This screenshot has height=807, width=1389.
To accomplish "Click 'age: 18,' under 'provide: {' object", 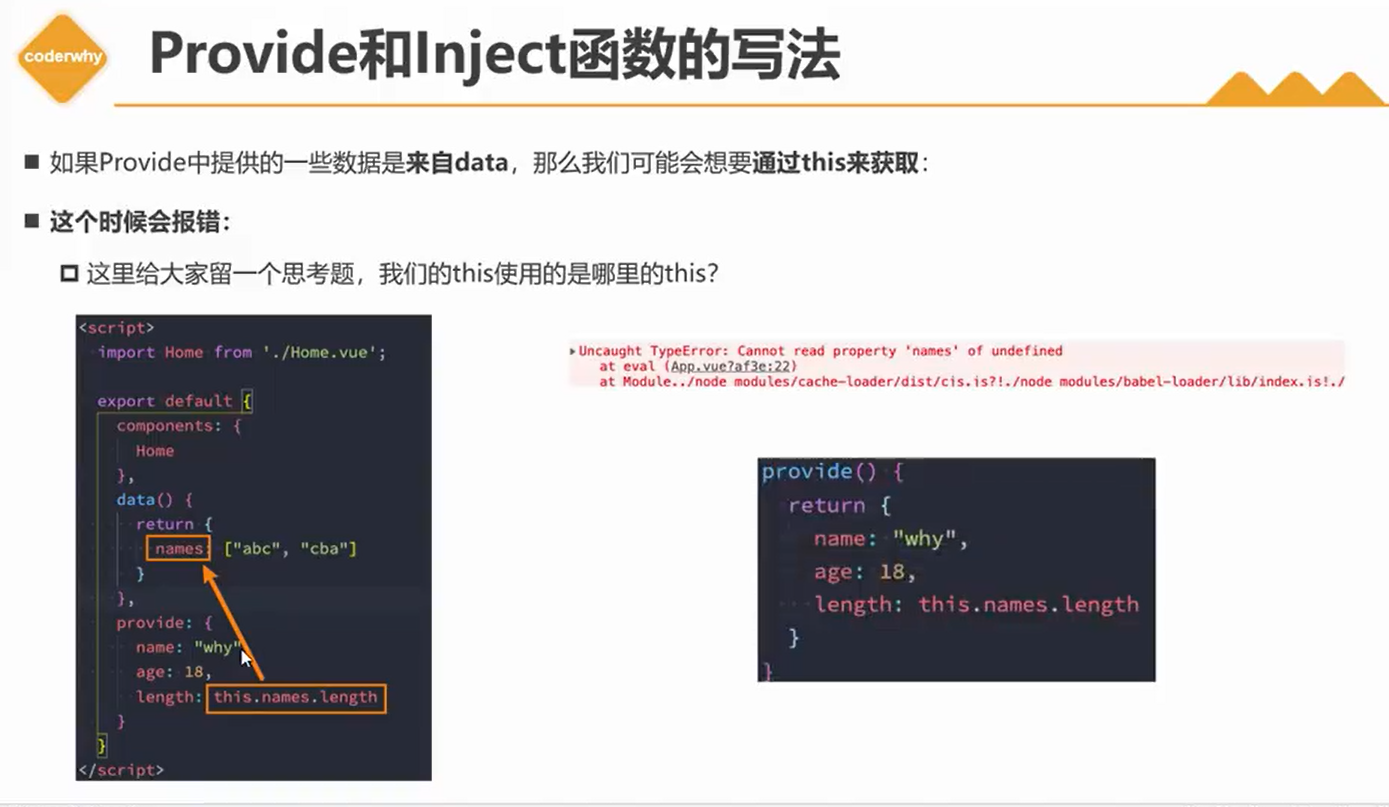I will [173, 672].
